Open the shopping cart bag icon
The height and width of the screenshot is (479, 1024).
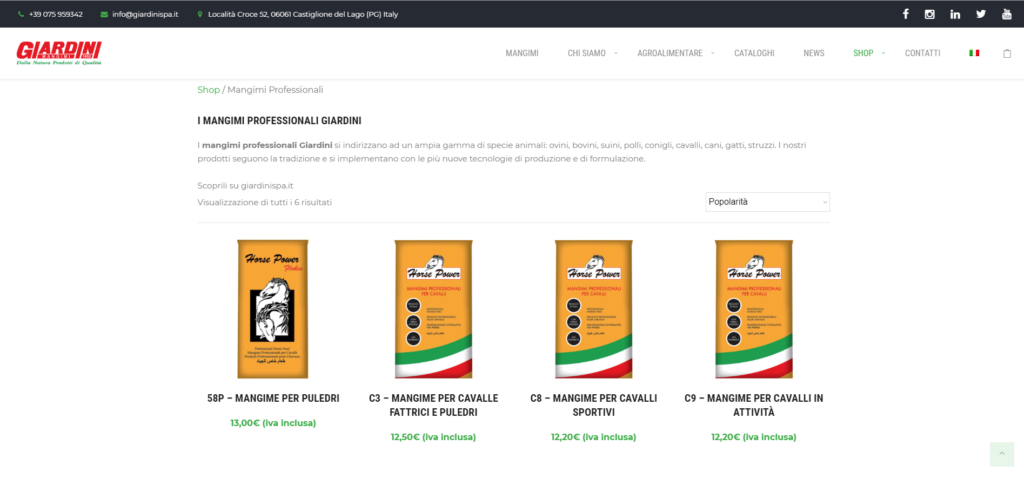click(x=1007, y=54)
